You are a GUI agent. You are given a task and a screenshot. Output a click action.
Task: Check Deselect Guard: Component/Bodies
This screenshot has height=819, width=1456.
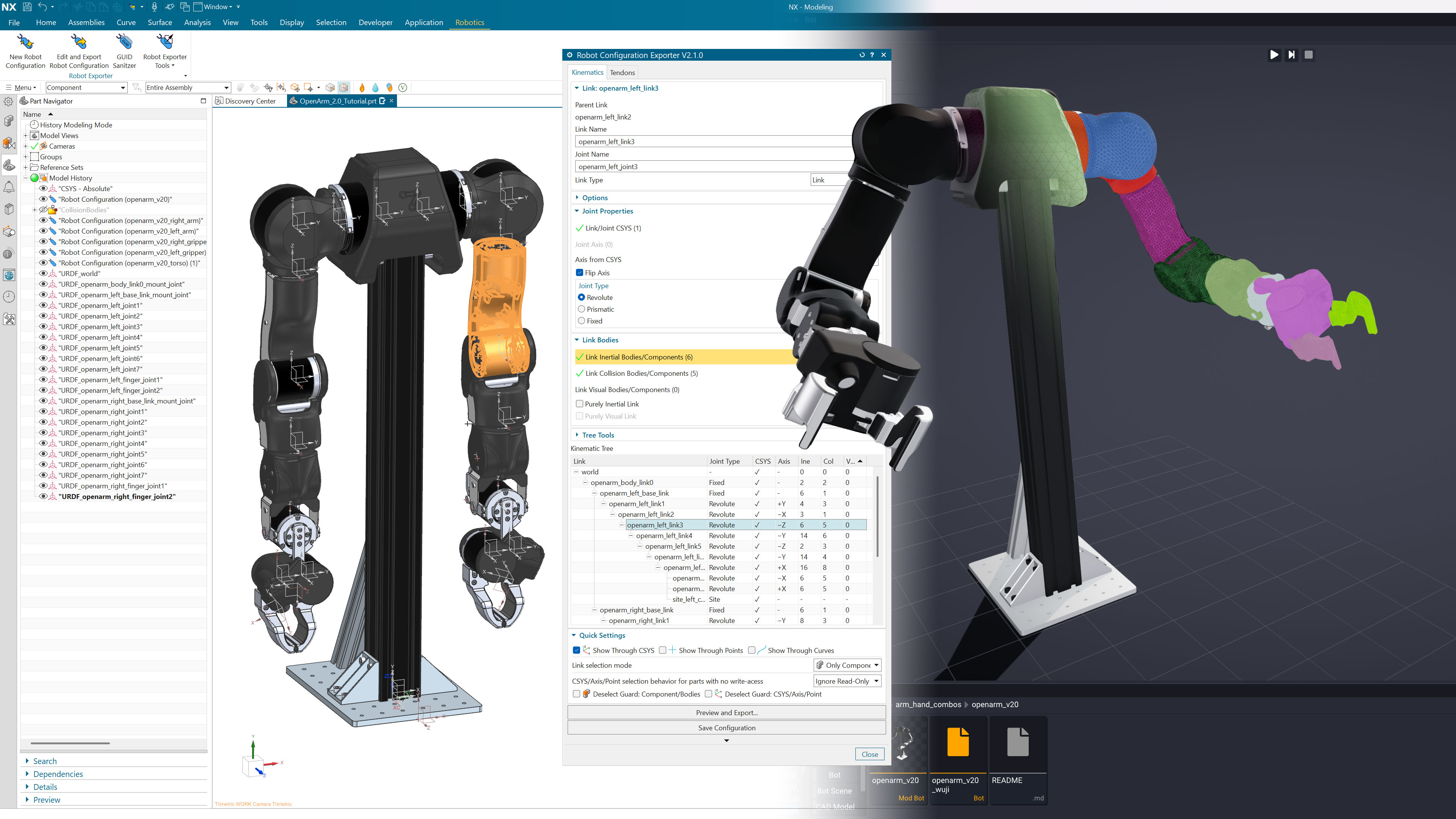click(576, 694)
